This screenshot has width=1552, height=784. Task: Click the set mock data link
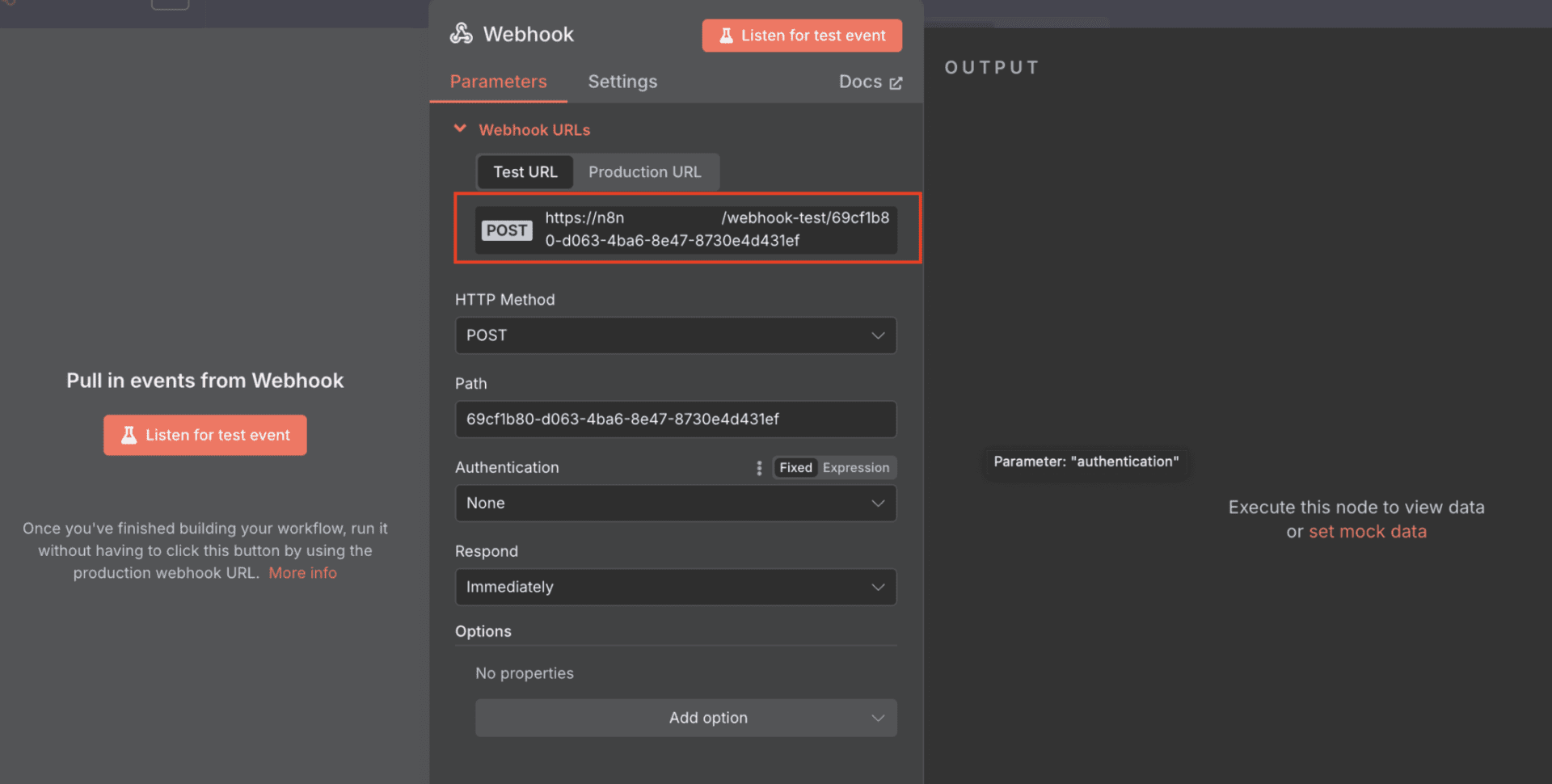click(1367, 532)
